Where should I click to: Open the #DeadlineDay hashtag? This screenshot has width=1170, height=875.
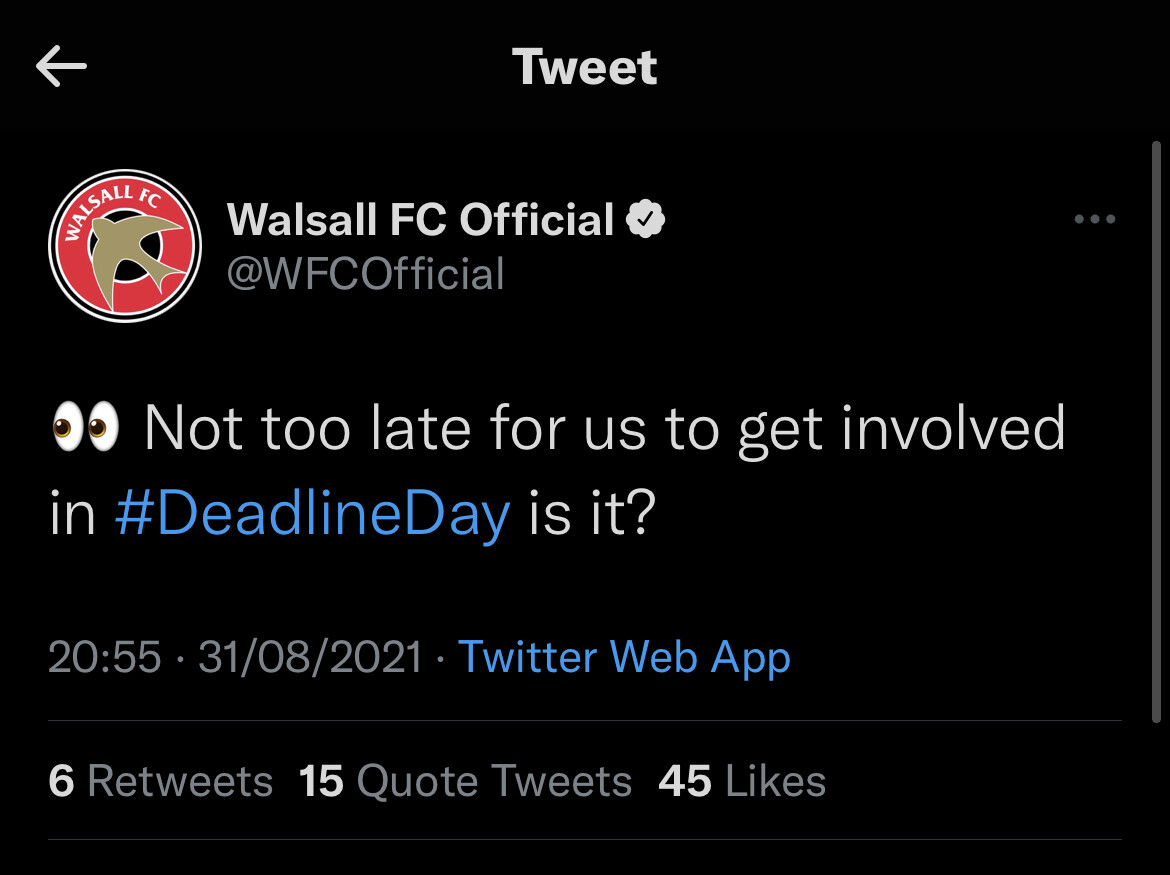point(313,515)
